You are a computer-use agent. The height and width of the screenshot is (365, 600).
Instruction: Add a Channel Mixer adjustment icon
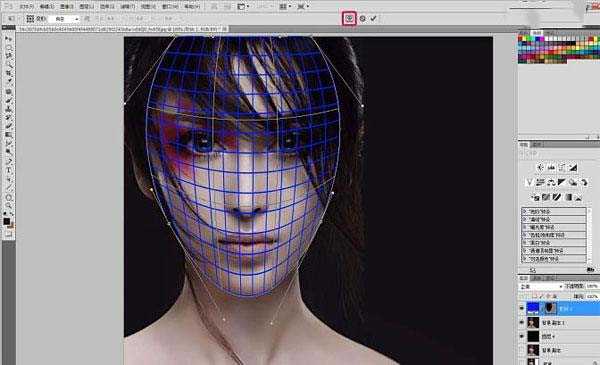584,182
